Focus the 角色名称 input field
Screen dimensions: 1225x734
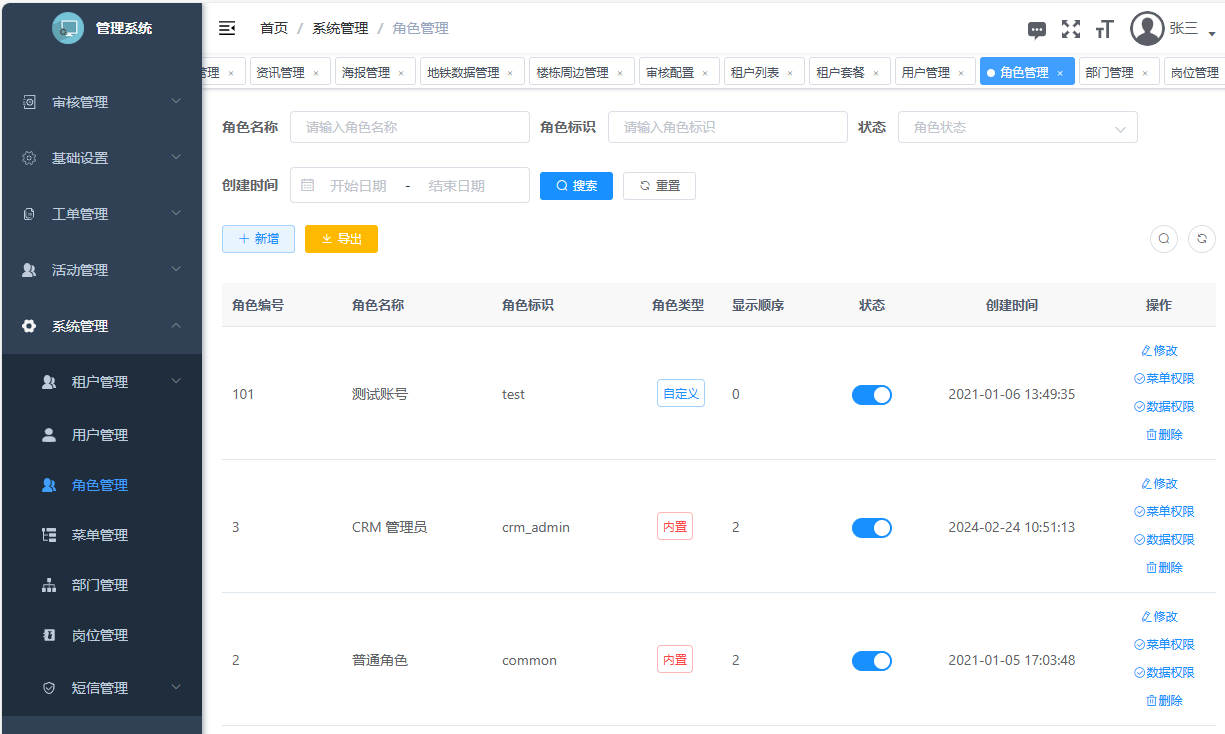(x=409, y=128)
